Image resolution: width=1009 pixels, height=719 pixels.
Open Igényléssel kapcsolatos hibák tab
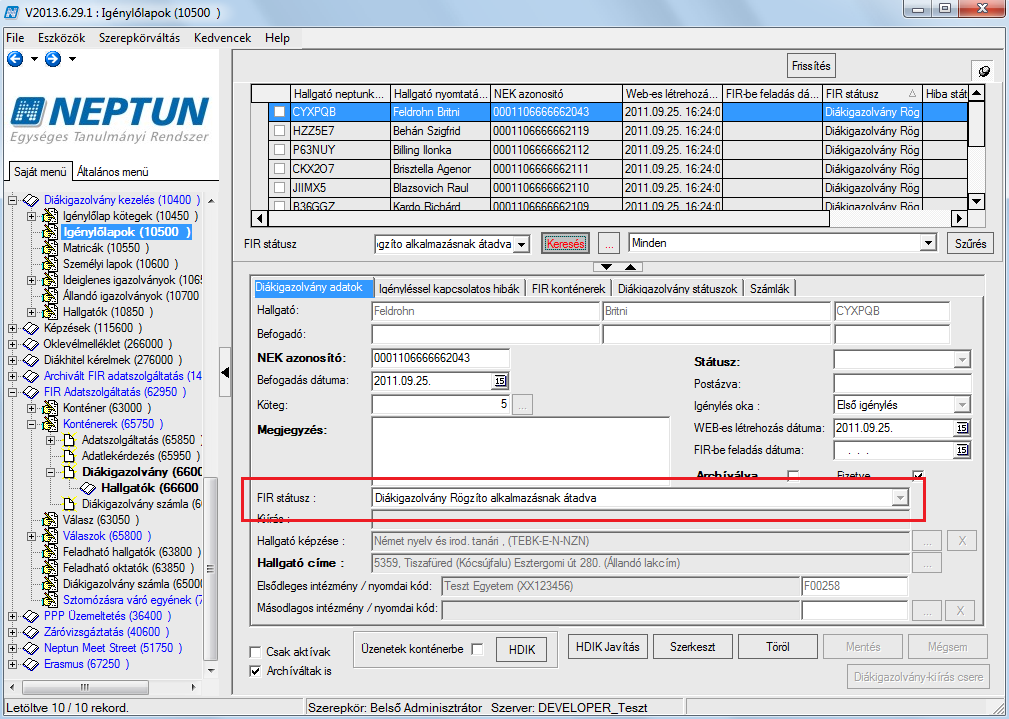(x=449, y=289)
